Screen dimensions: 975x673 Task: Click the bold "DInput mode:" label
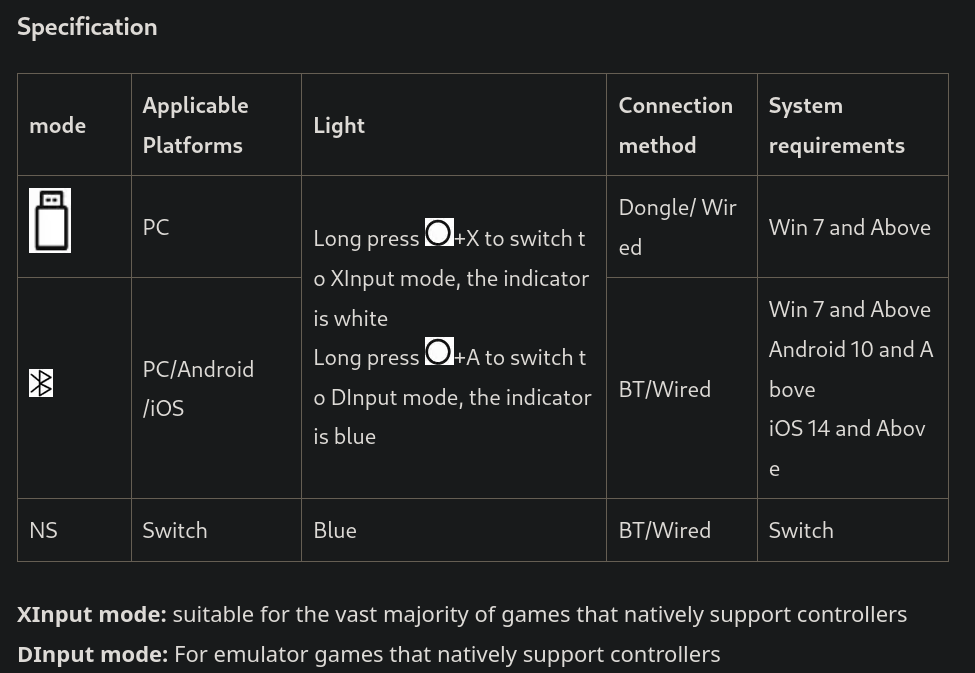pos(92,654)
